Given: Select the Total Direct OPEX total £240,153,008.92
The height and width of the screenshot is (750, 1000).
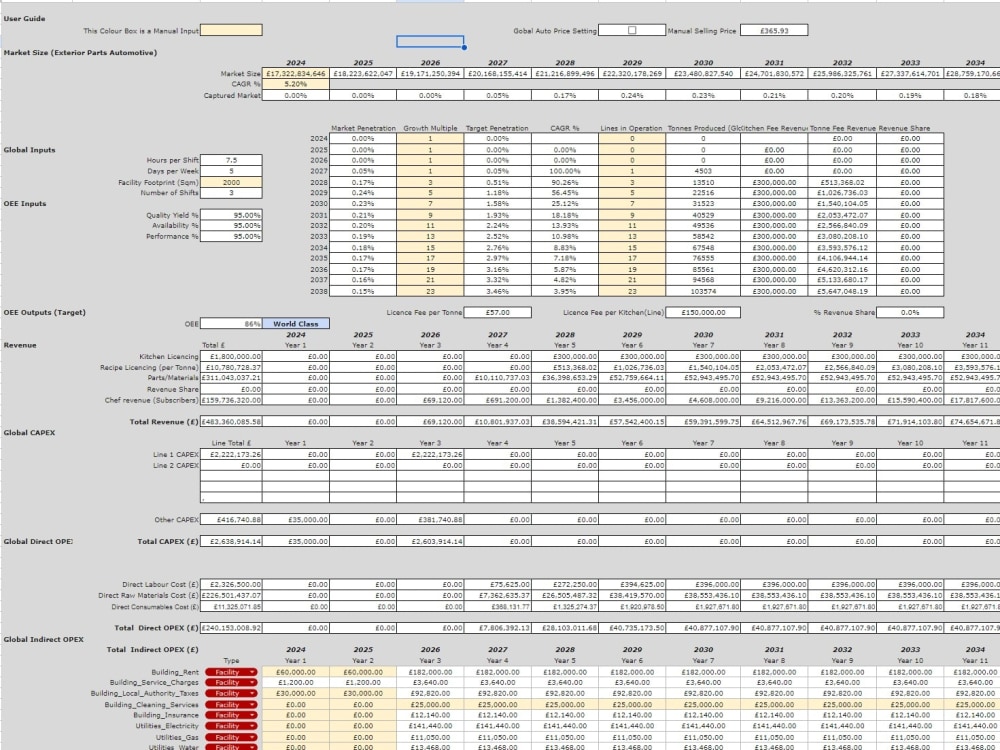Looking at the screenshot, I should click(231, 628).
